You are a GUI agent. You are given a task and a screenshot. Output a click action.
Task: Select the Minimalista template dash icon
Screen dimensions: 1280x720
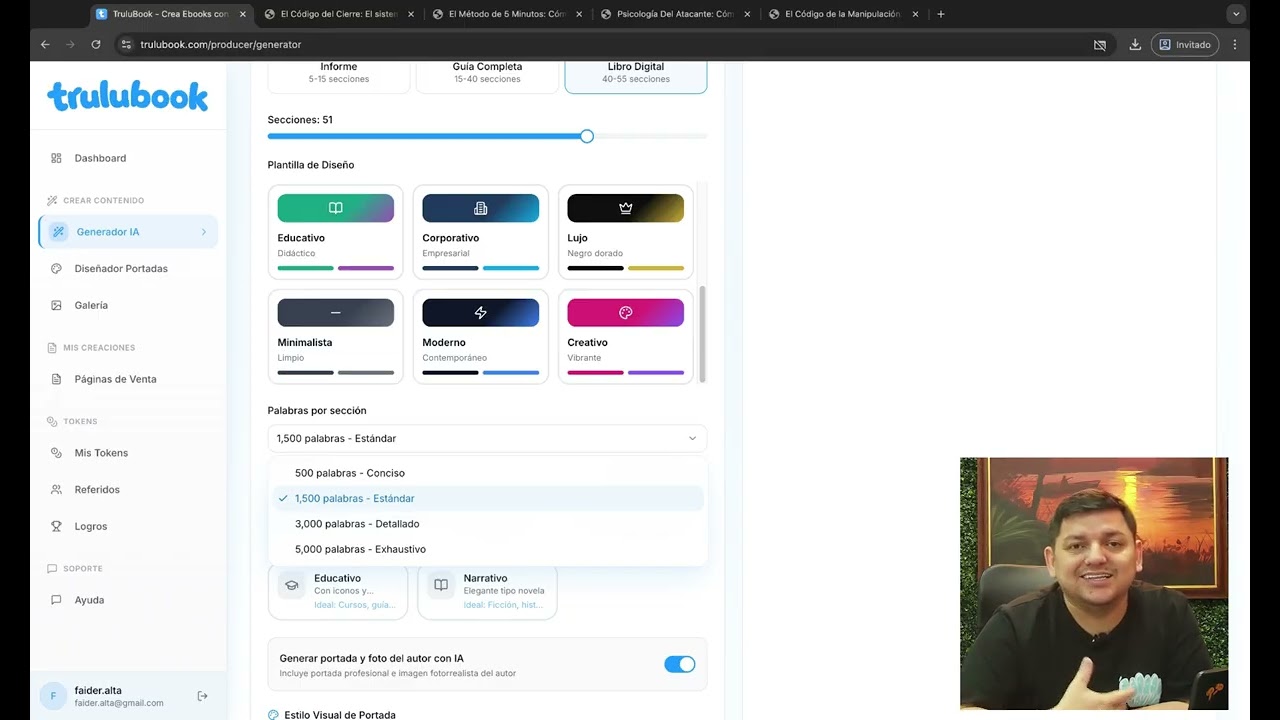(336, 313)
